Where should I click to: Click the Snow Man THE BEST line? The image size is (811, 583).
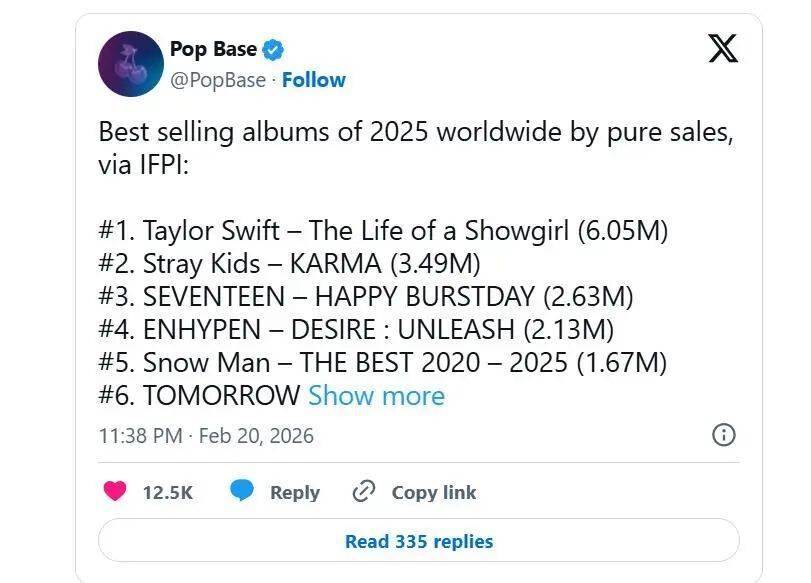(383, 362)
